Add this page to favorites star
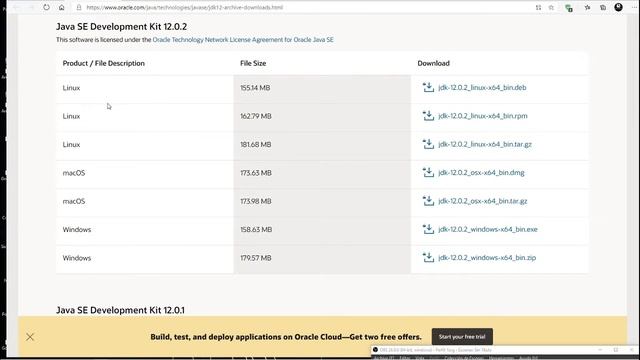 coord(551,7)
